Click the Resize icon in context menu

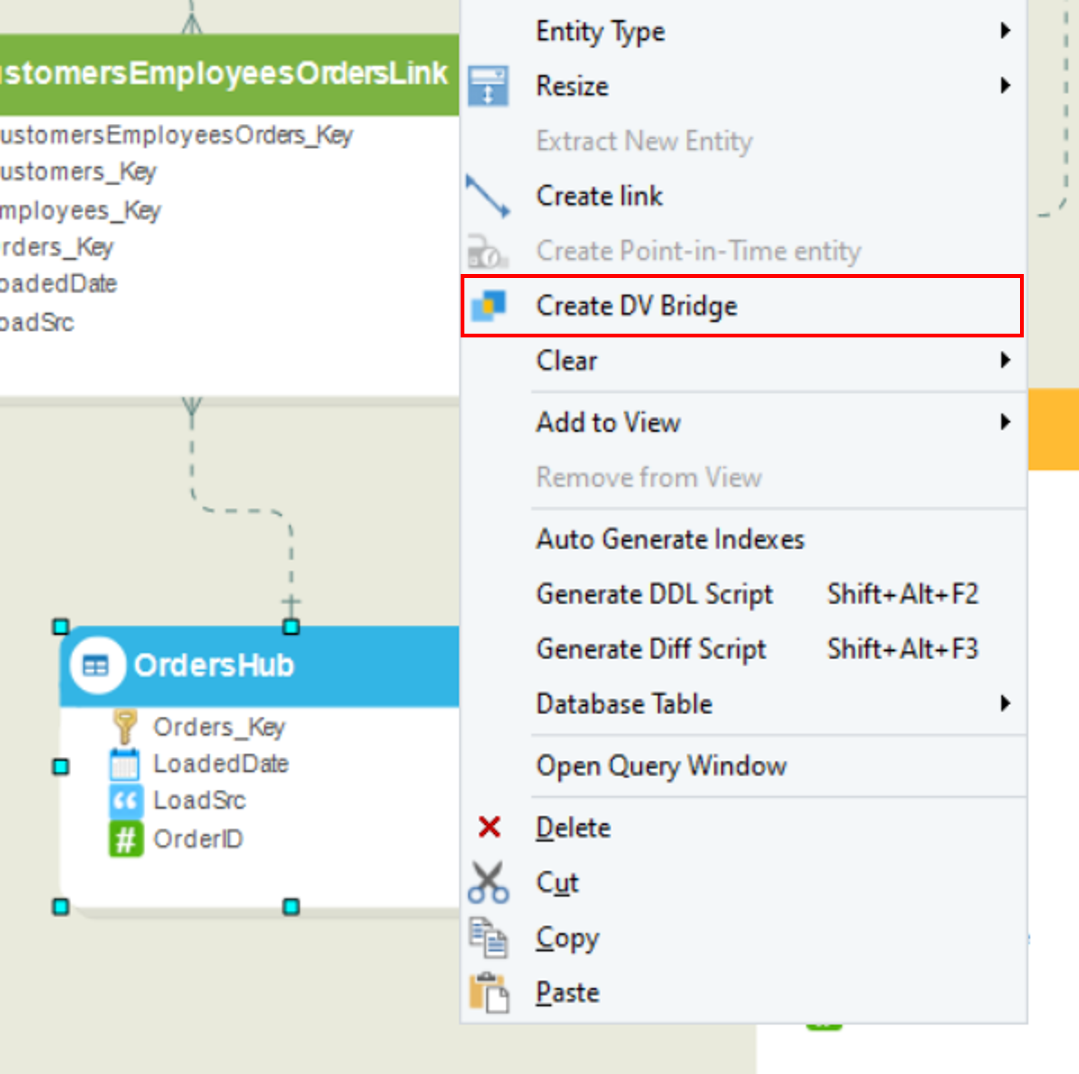point(488,86)
